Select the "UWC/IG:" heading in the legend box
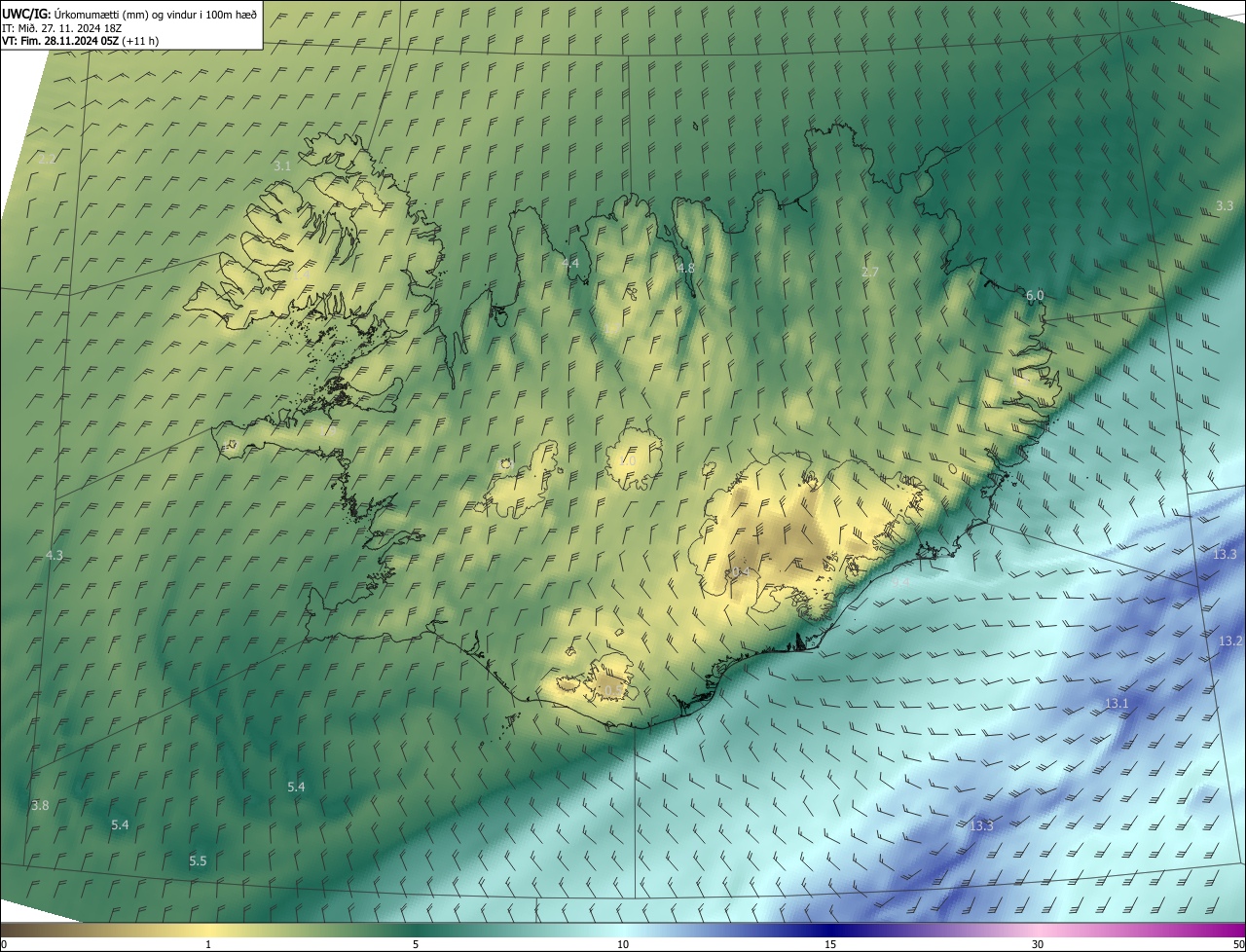 [26, 14]
